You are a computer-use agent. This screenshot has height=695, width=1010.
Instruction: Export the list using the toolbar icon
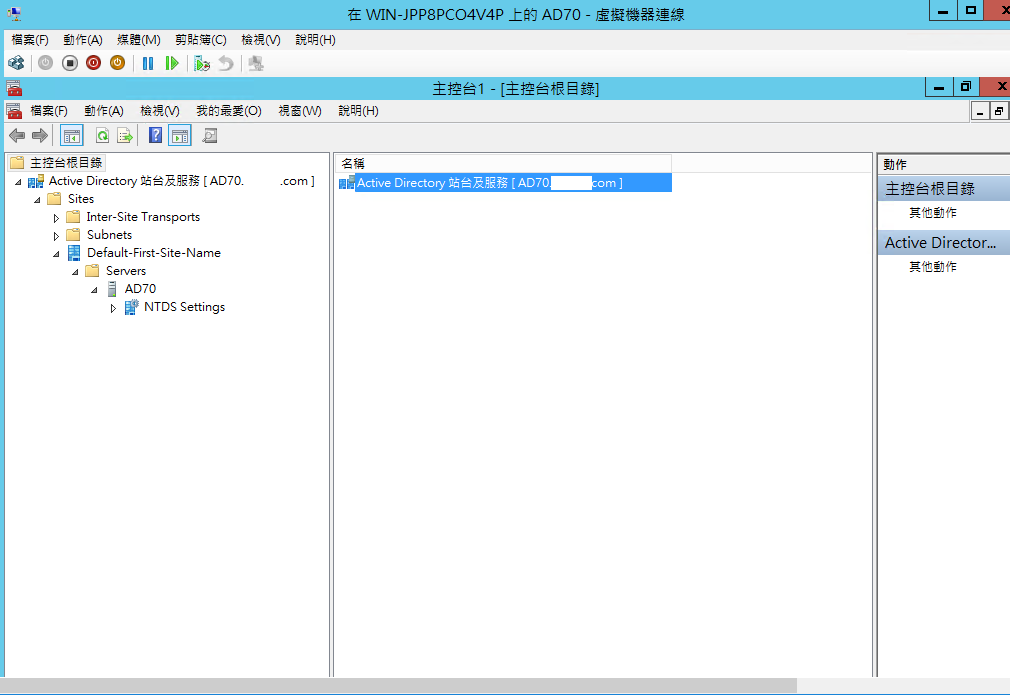tap(125, 136)
